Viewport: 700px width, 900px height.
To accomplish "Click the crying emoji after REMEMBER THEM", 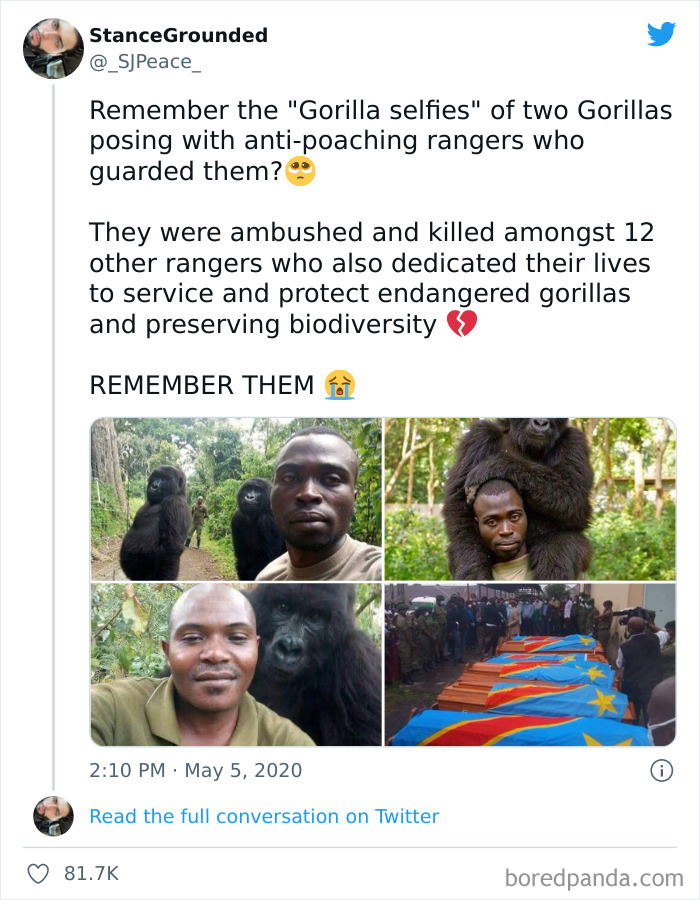I will (x=339, y=384).
